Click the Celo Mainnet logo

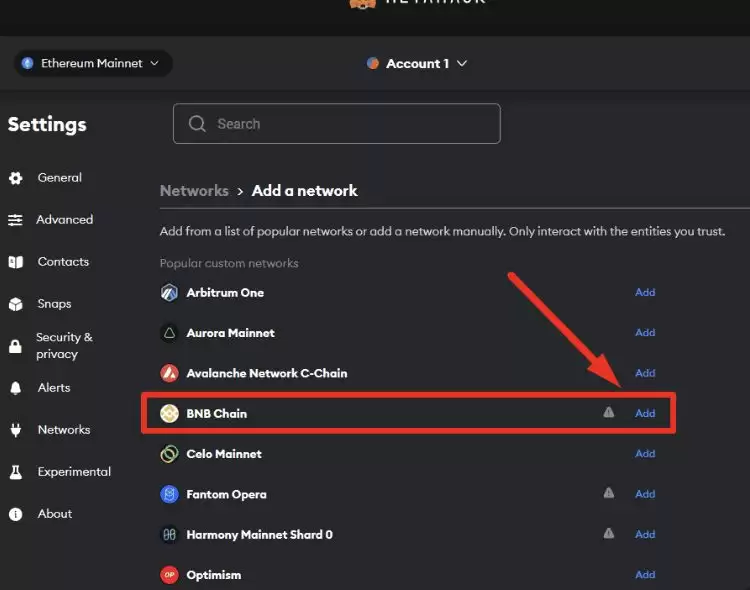pyautogui.click(x=169, y=454)
